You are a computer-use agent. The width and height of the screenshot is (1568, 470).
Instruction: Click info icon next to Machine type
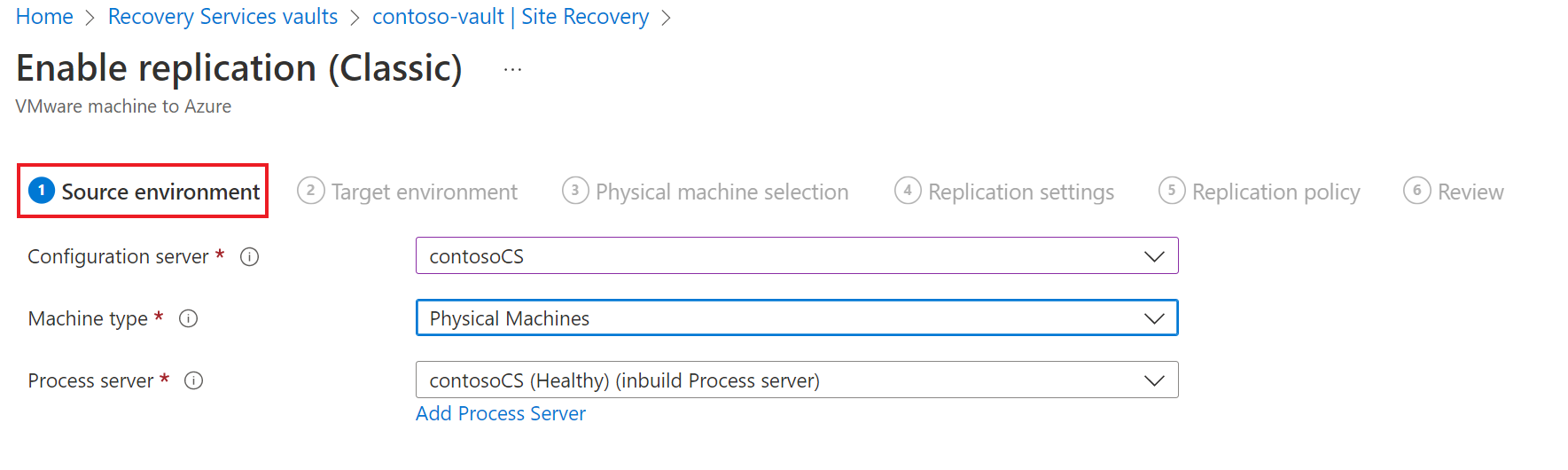click(x=188, y=318)
